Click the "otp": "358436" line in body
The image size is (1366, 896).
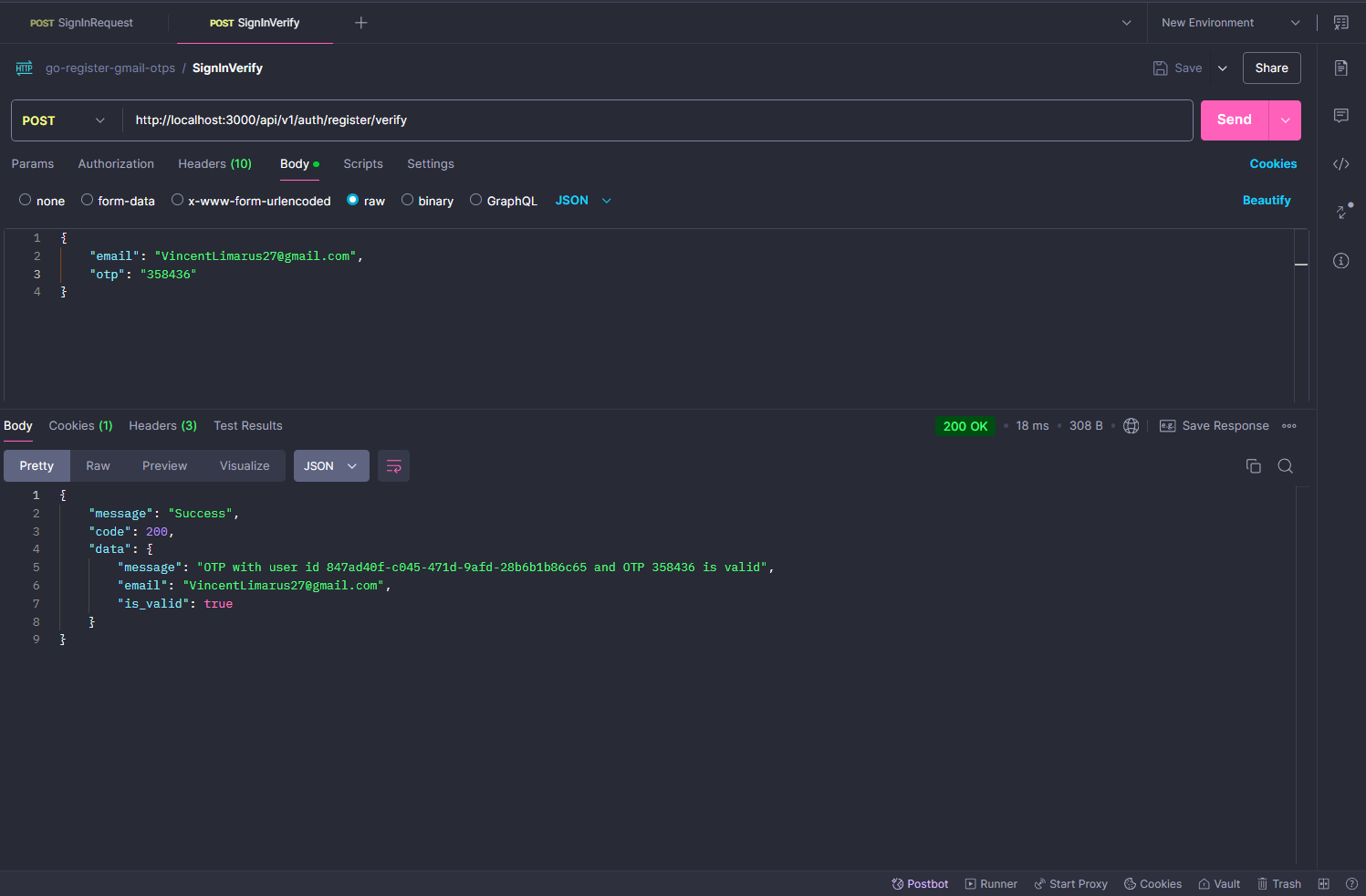point(143,275)
